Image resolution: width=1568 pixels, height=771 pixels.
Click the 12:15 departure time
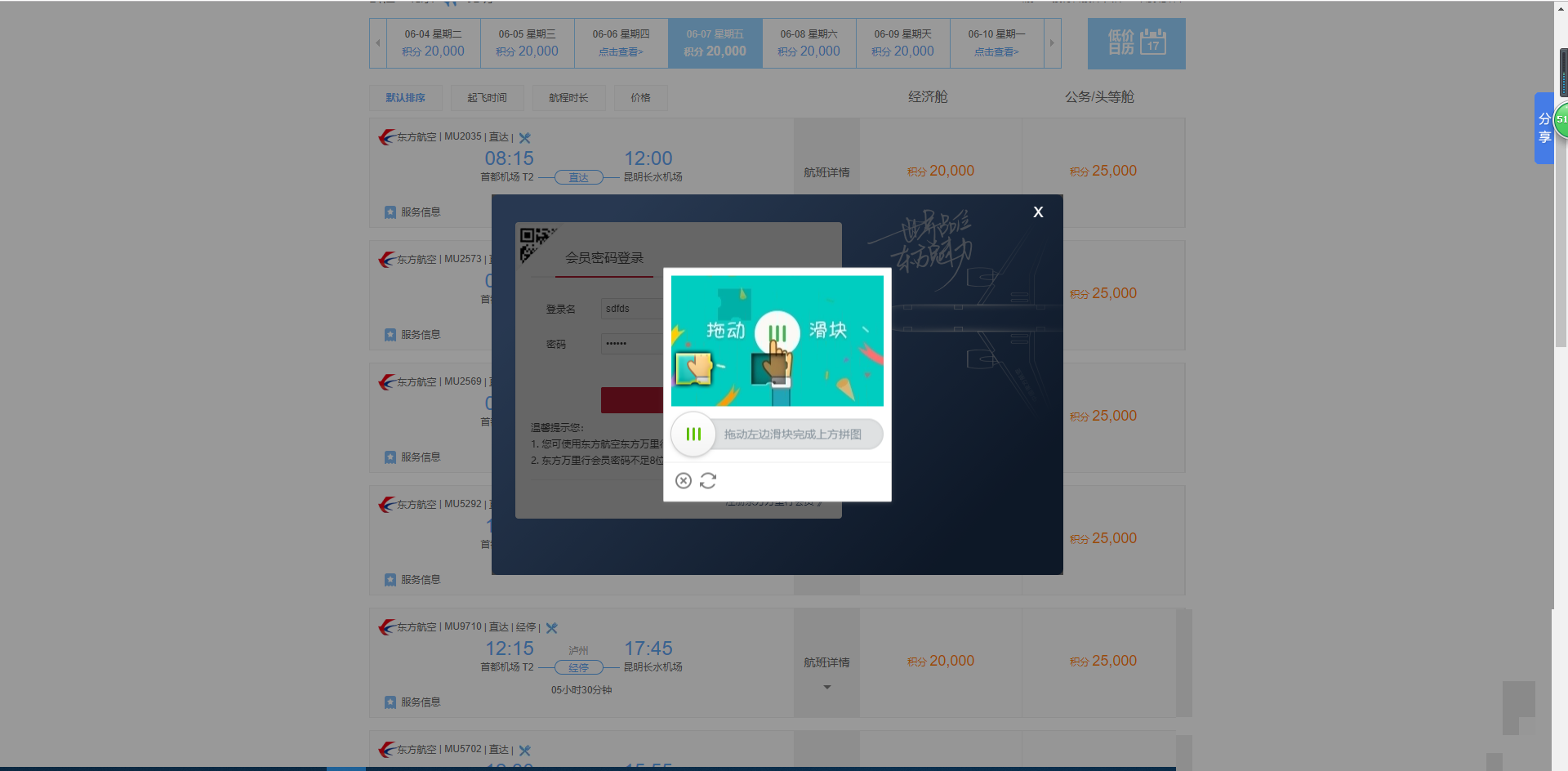(510, 648)
